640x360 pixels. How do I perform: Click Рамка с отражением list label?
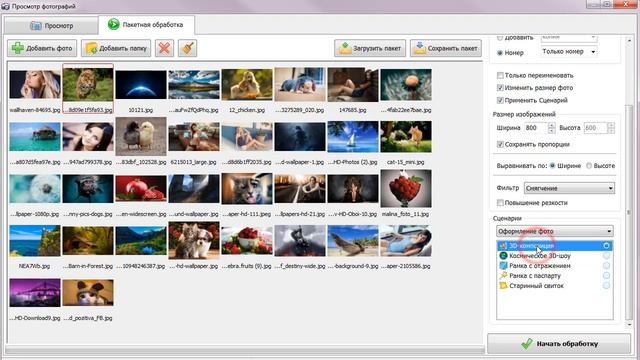click(540, 266)
